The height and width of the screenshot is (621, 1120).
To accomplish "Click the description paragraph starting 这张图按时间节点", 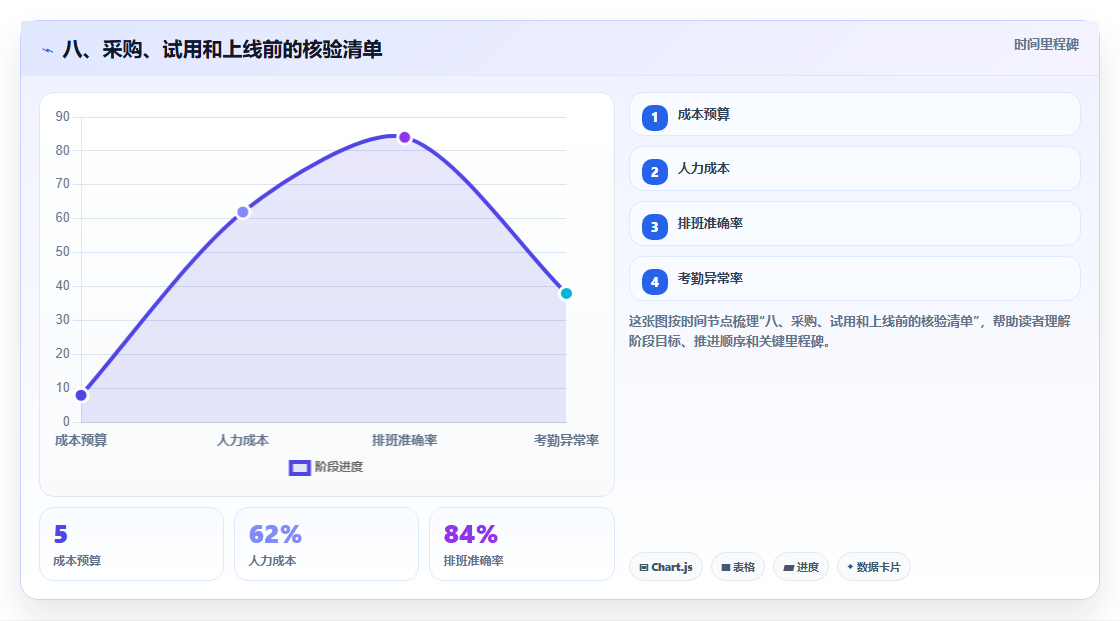I will click(849, 332).
